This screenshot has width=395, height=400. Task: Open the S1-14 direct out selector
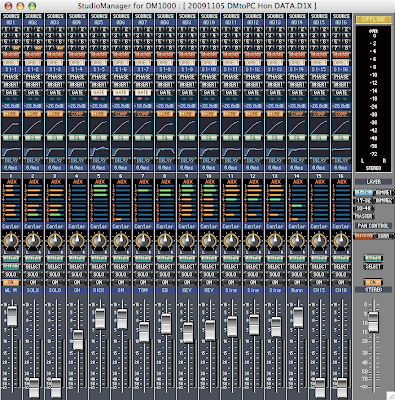[x=297, y=69]
